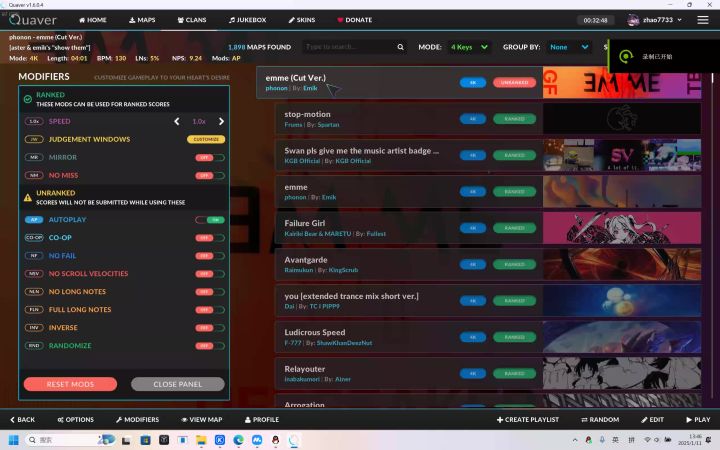Click the 4K badge on stop-motion
This screenshot has height=450, width=720.
click(x=472, y=119)
